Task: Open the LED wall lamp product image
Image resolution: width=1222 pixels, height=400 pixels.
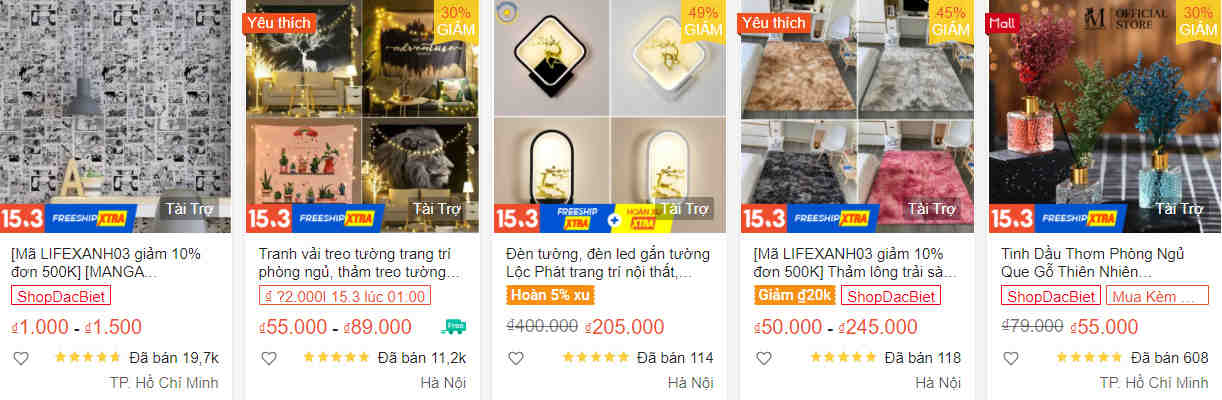Action: [x=610, y=116]
